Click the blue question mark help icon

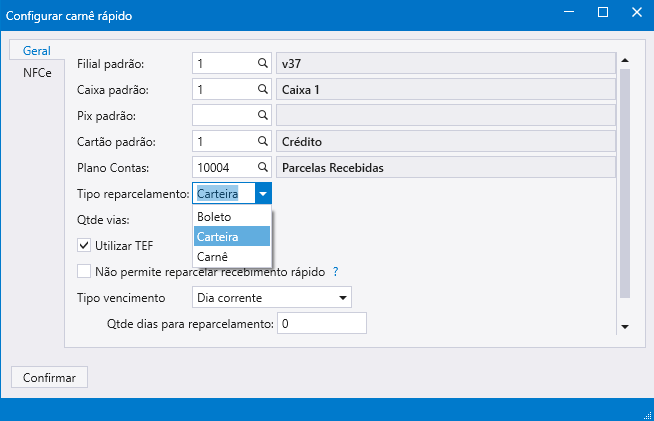(336, 271)
